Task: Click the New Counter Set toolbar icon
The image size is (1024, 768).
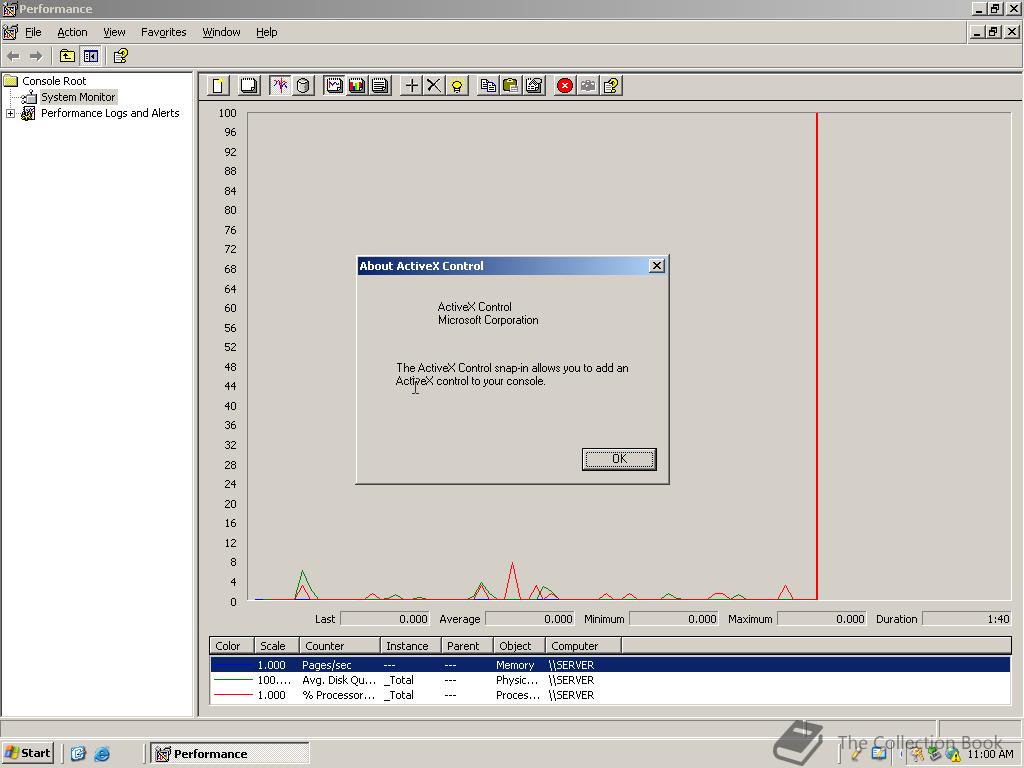Action: 219,86
